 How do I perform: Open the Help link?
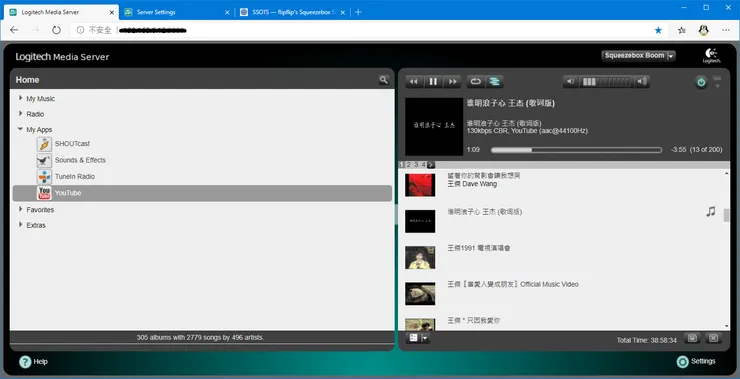tap(34, 362)
